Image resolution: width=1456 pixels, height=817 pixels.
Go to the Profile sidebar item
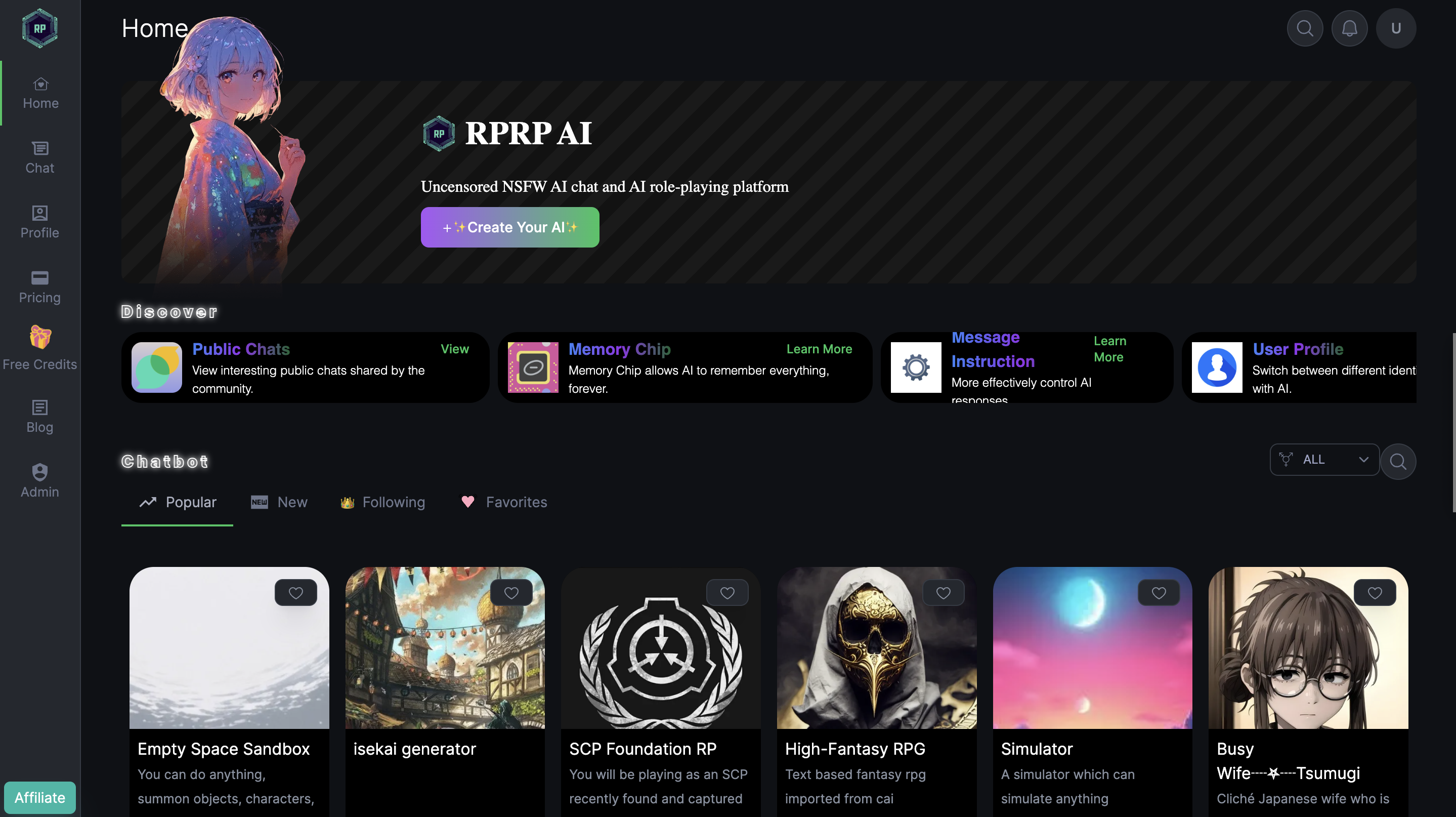pos(39,222)
